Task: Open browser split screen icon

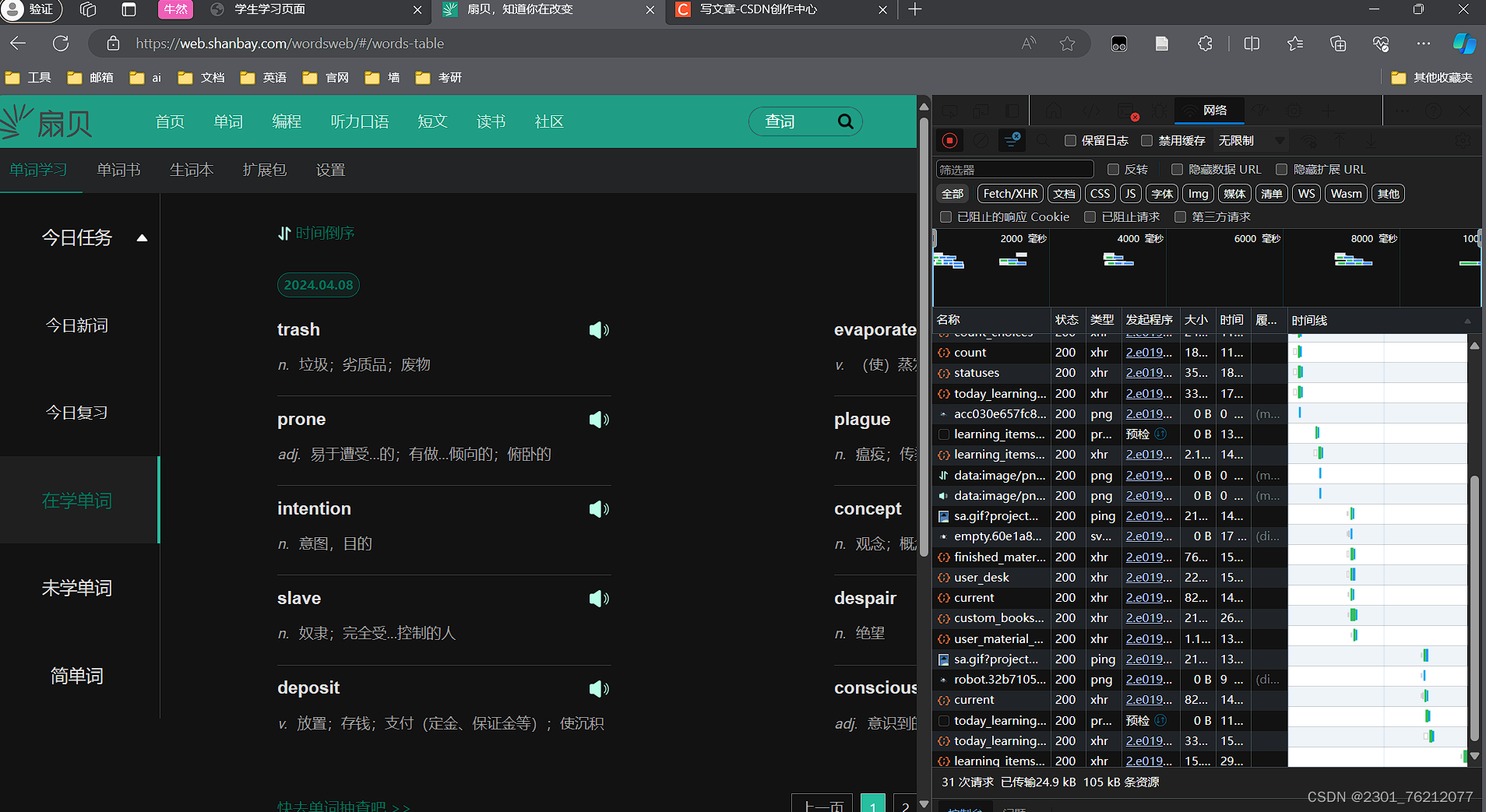Action: coord(1252,44)
